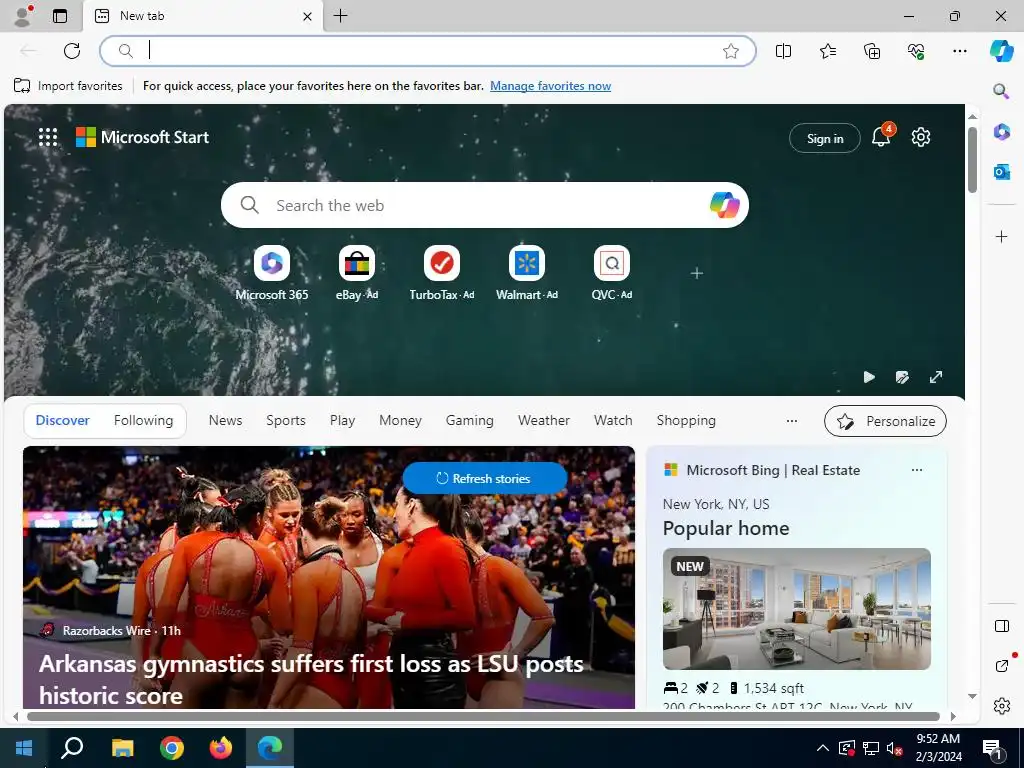Open the Favorites hub icon
This screenshot has height=768, width=1024.
point(827,51)
